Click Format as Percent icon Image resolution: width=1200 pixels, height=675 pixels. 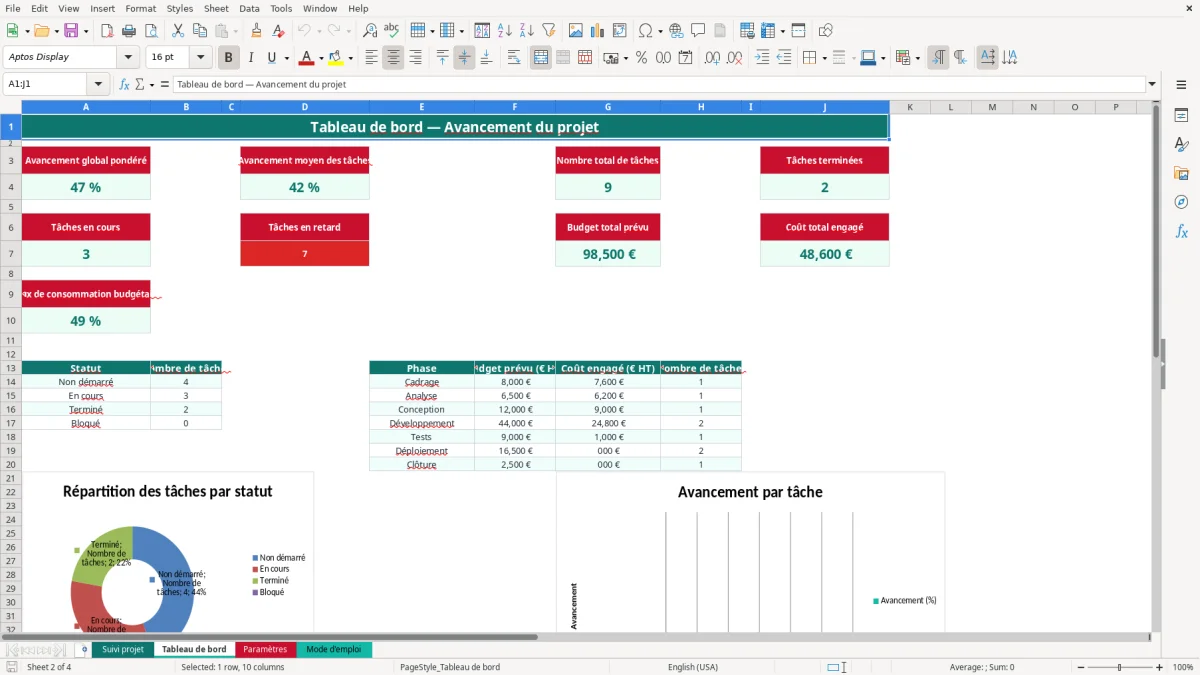[641, 57]
